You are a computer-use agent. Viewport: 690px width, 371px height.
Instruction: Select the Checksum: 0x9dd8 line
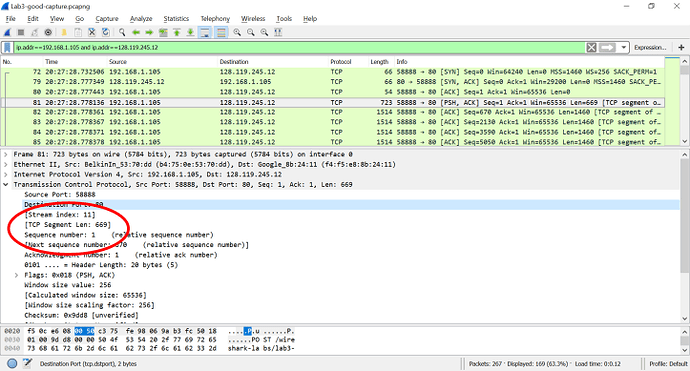click(x=81, y=316)
